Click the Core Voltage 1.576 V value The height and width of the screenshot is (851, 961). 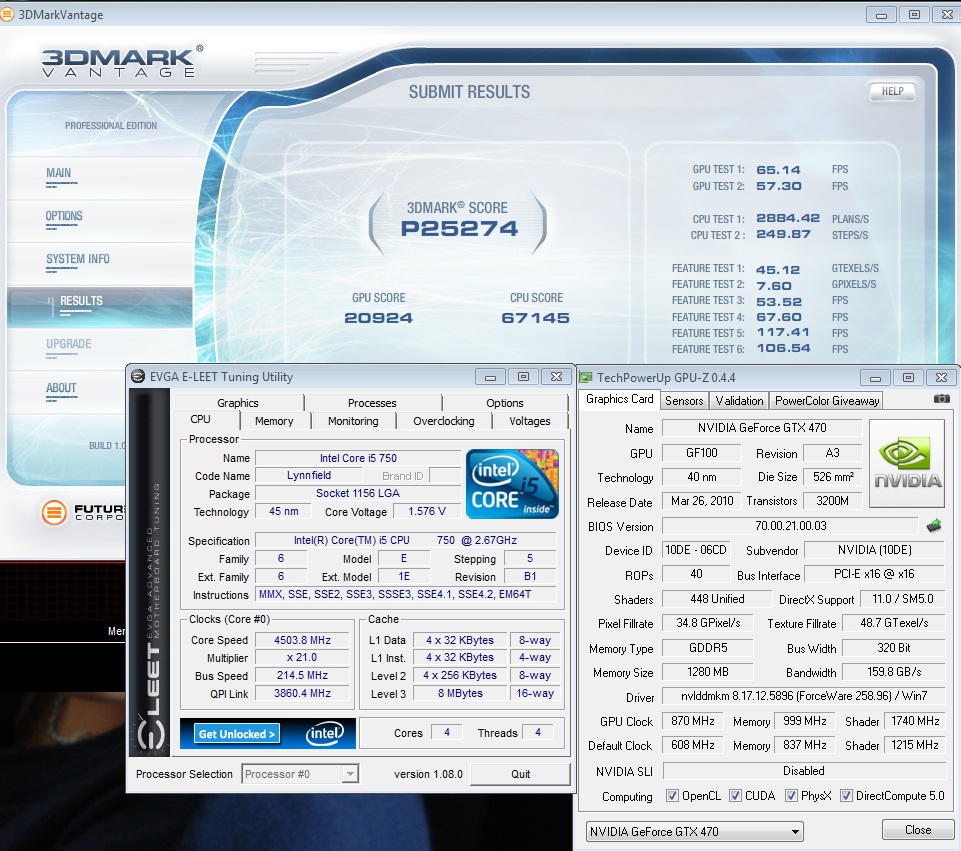point(427,511)
